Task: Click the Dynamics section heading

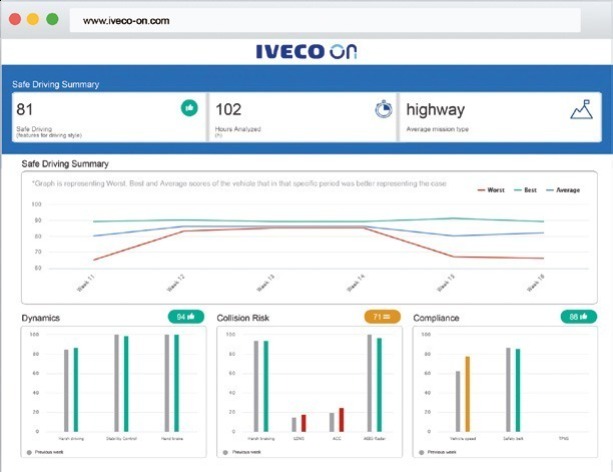Action: coord(41,318)
